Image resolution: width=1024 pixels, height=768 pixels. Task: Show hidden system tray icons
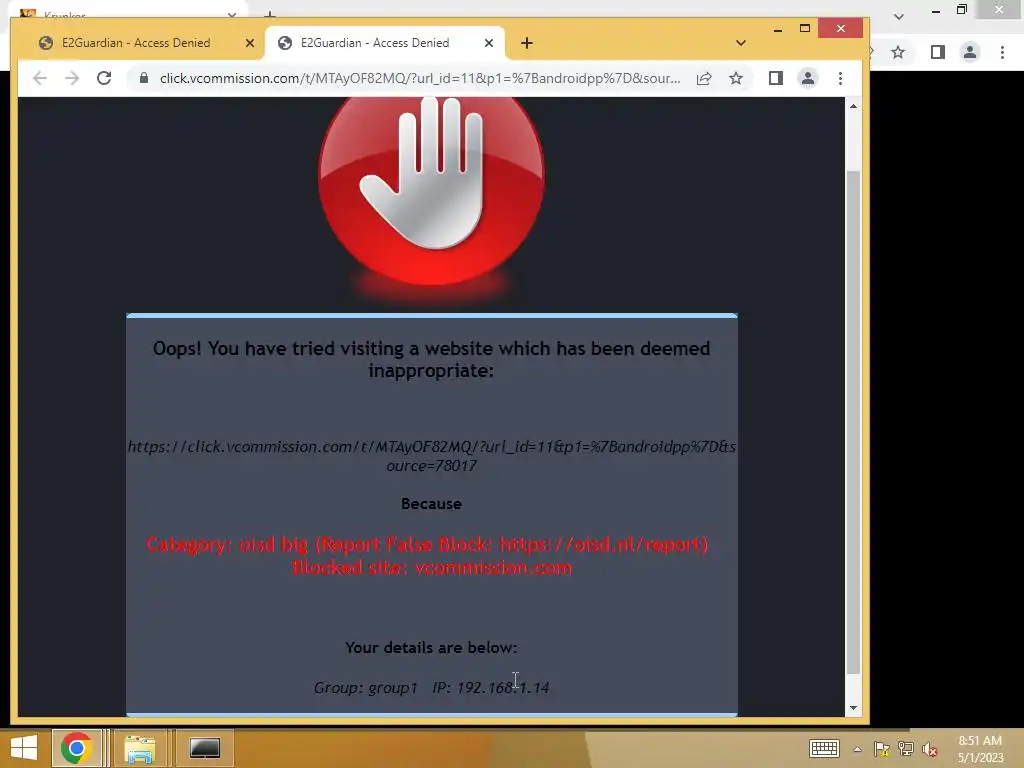857,749
